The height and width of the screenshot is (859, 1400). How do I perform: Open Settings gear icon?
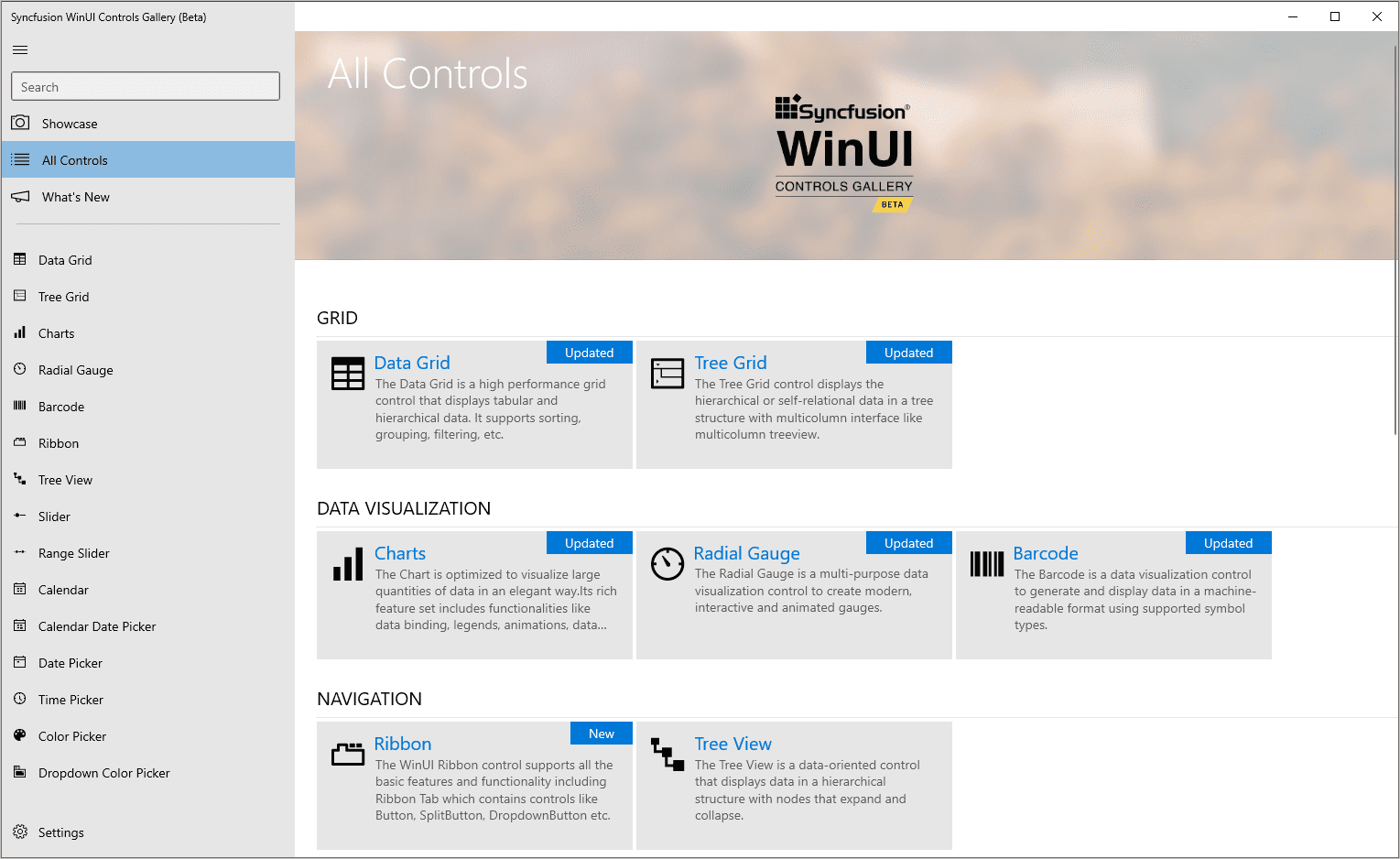point(20,832)
